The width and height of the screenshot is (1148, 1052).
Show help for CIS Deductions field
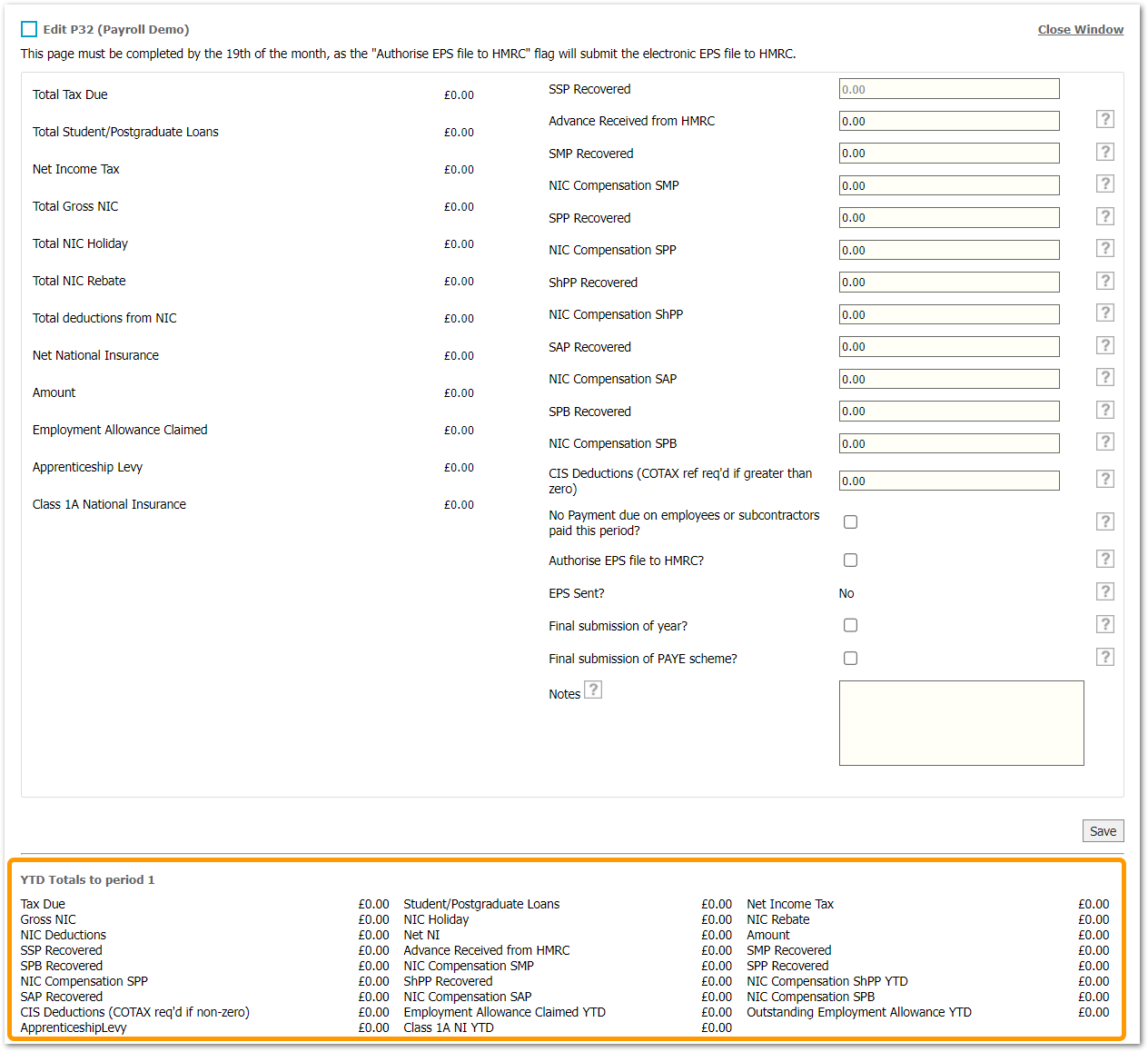[x=1104, y=480]
